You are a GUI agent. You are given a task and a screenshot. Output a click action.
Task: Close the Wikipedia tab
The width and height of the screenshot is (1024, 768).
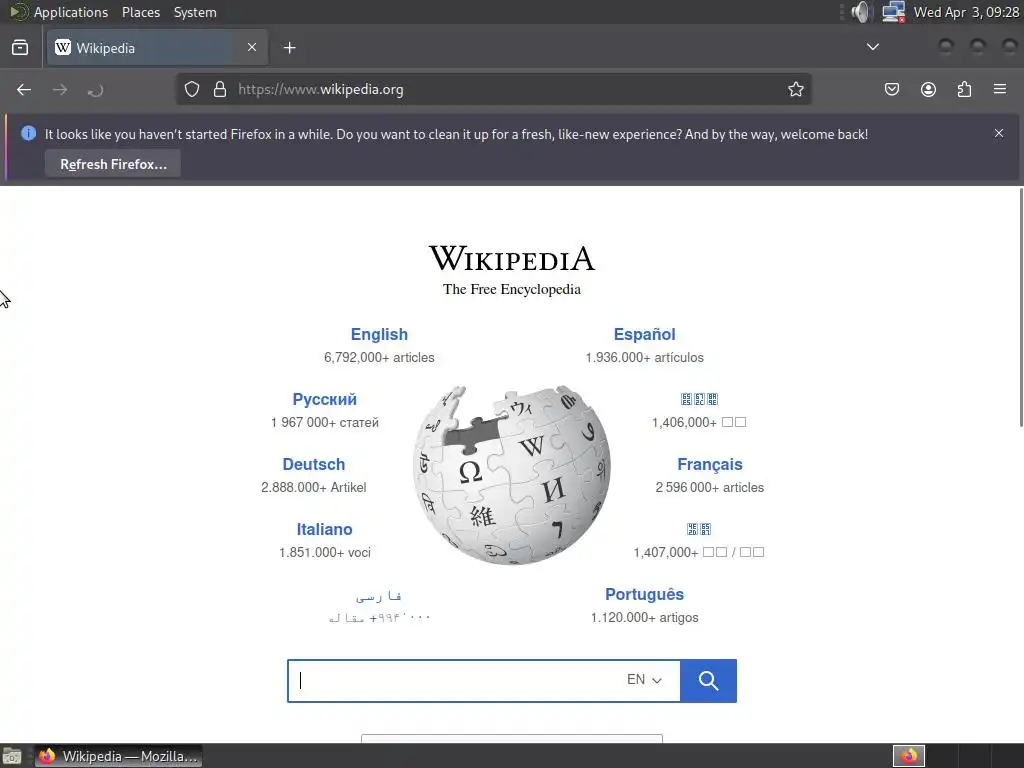coord(252,47)
